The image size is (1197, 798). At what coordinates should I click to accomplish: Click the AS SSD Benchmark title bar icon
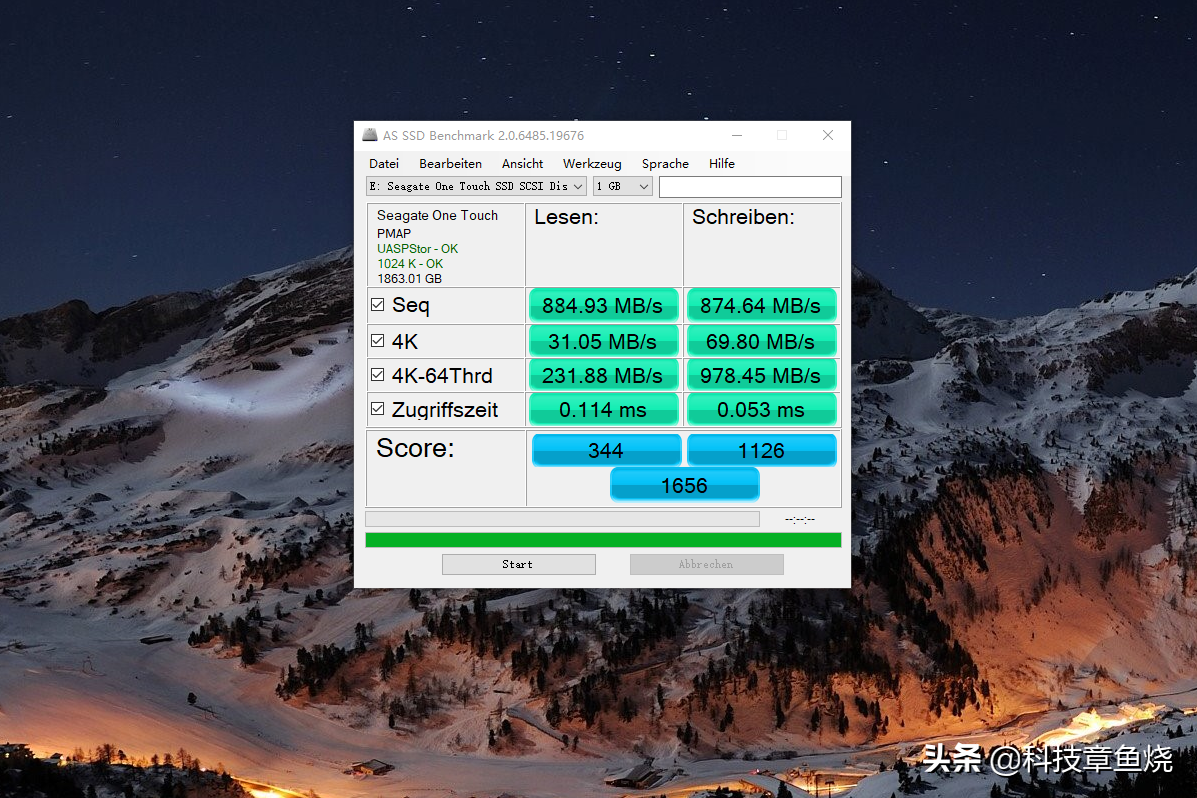(370, 135)
